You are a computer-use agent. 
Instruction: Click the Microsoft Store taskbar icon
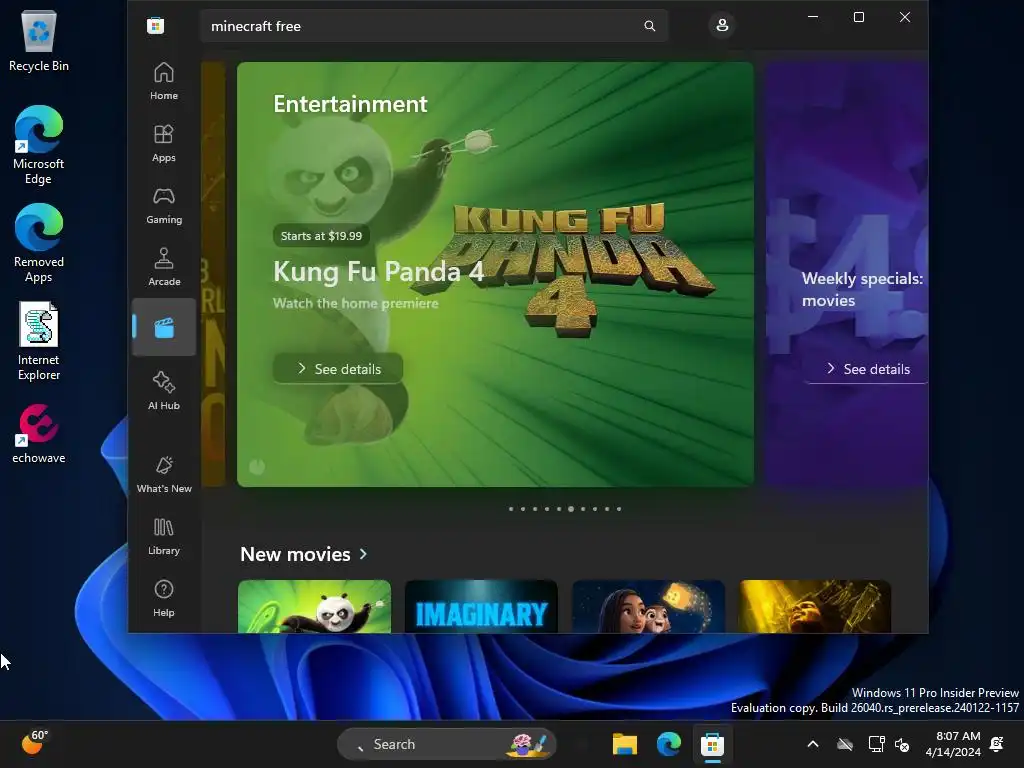[712, 744]
